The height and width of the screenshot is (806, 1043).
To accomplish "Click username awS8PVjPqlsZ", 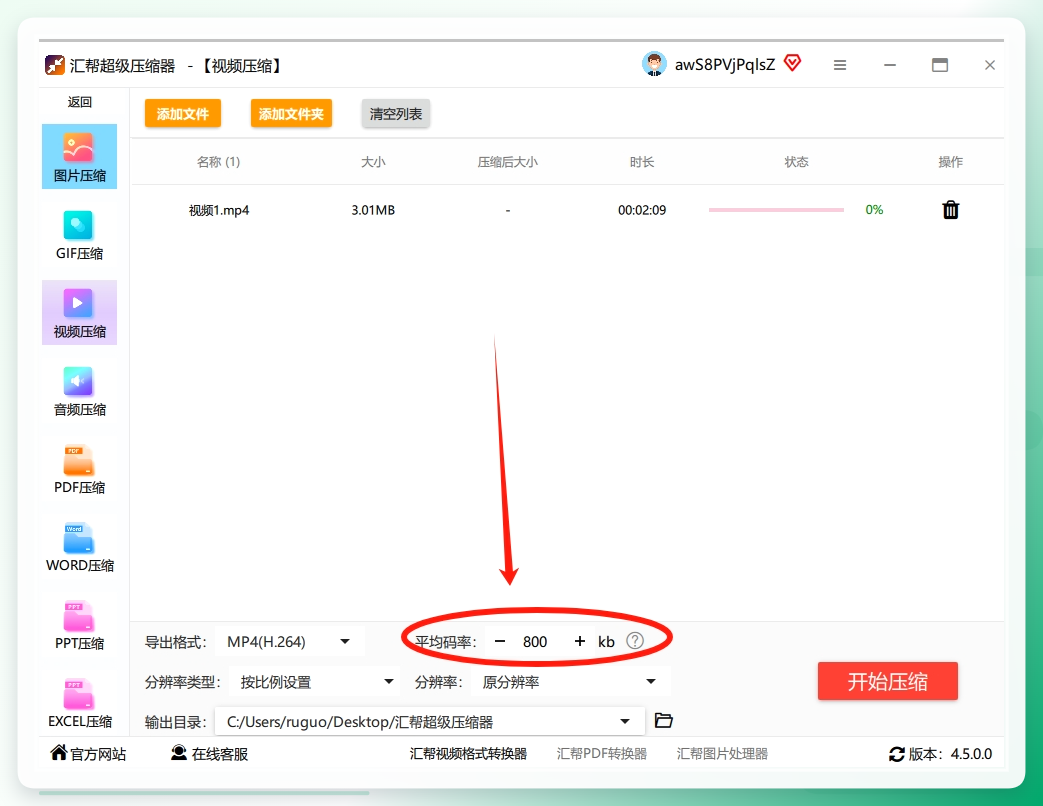I will 724,65.
